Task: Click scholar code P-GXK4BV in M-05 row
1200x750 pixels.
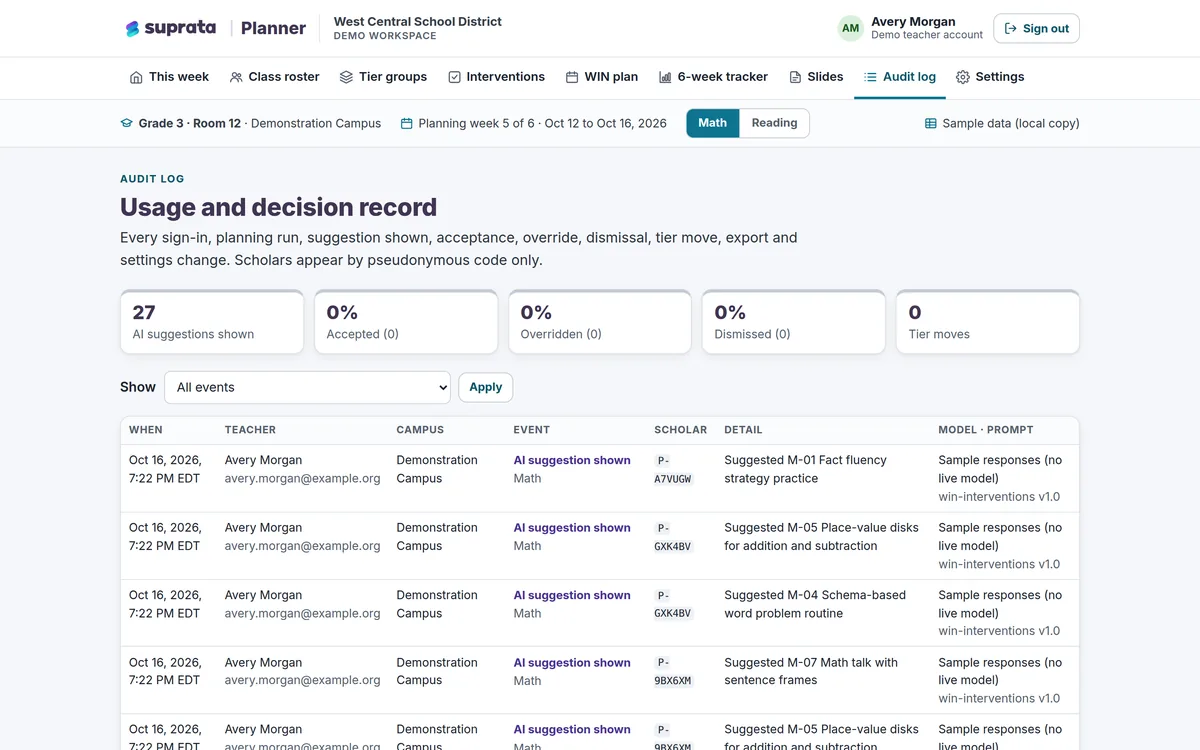Action: pyautogui.click(x=673, y=537)
